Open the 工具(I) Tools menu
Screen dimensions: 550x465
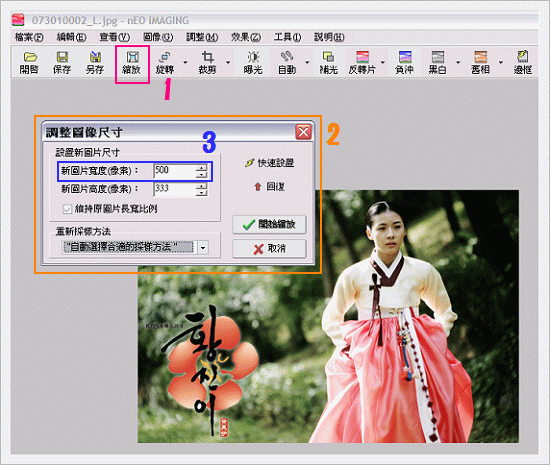288,37
